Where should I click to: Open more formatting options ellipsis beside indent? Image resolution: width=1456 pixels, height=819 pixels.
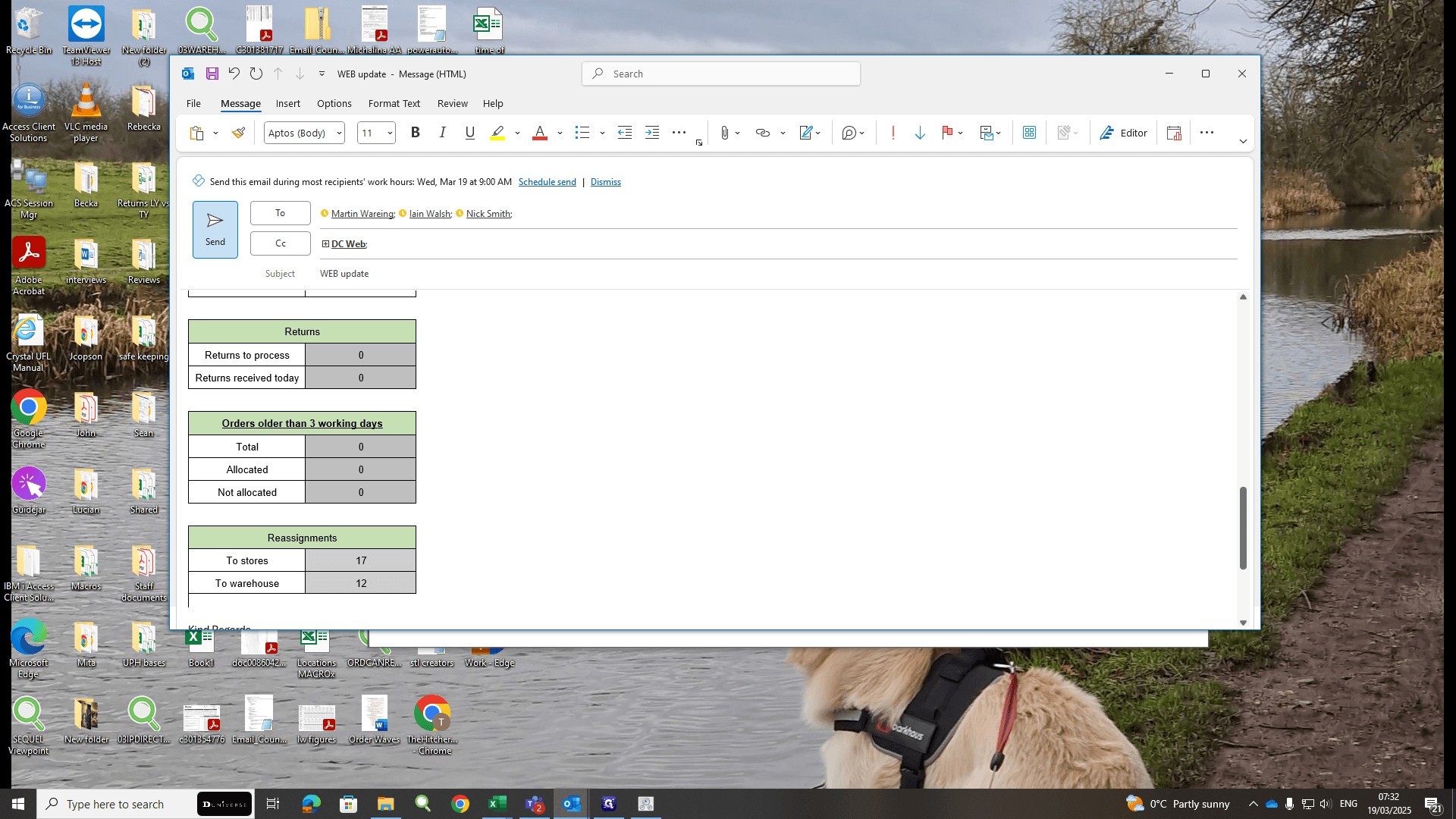click(x=679, y=133)
